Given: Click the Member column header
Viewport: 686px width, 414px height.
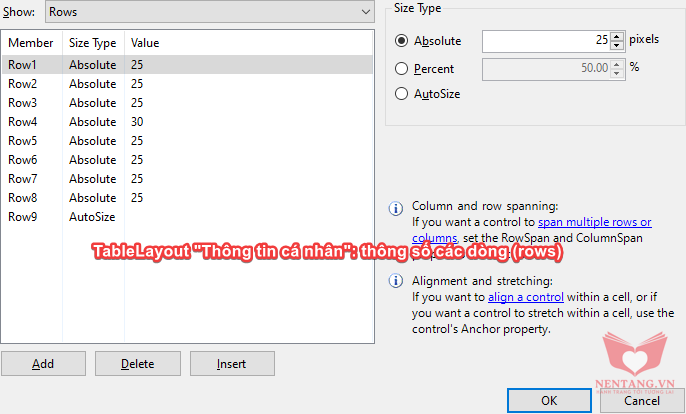Looking at the screenshot, I should [31, 43].
